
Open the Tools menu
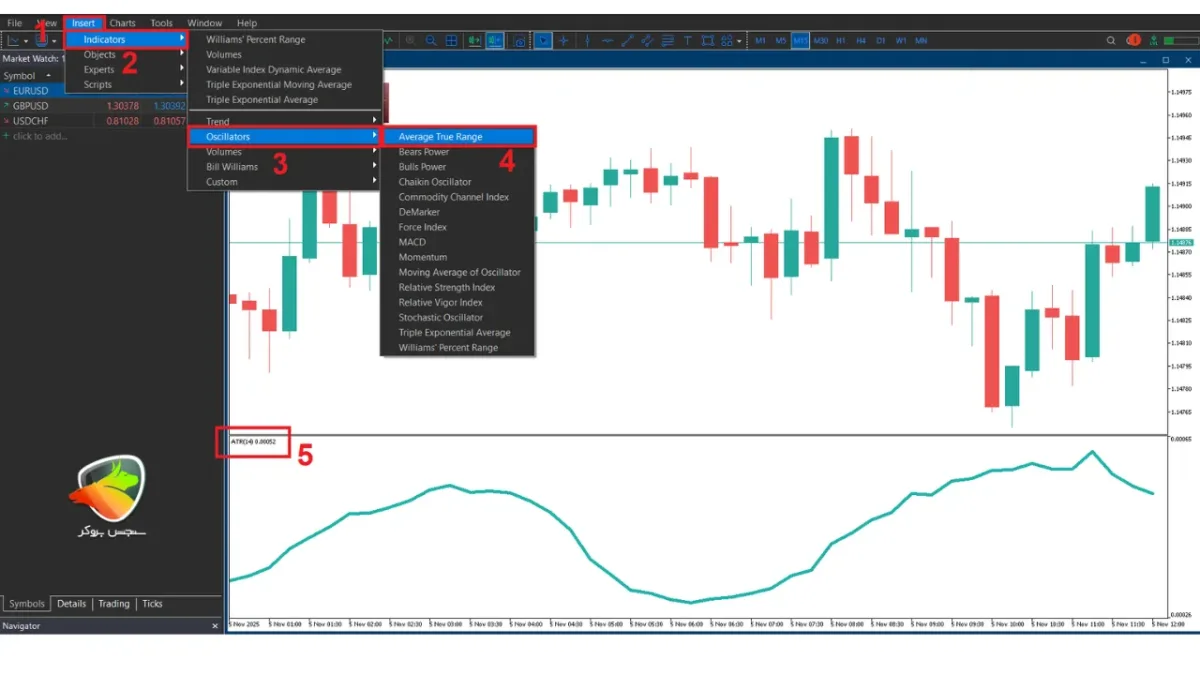(x=161, y=23)
